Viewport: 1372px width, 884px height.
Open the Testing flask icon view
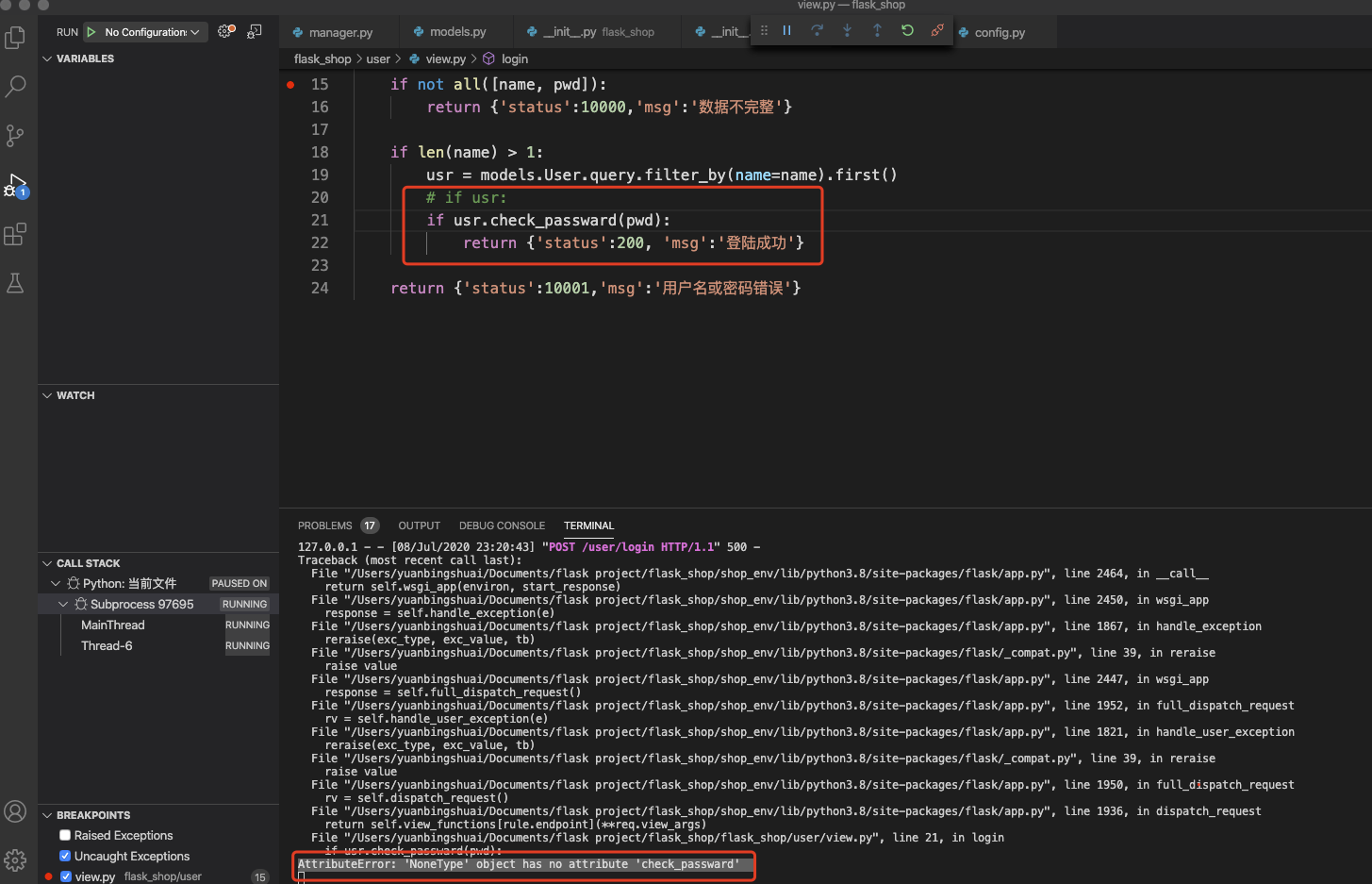click(x=15, y=283)
